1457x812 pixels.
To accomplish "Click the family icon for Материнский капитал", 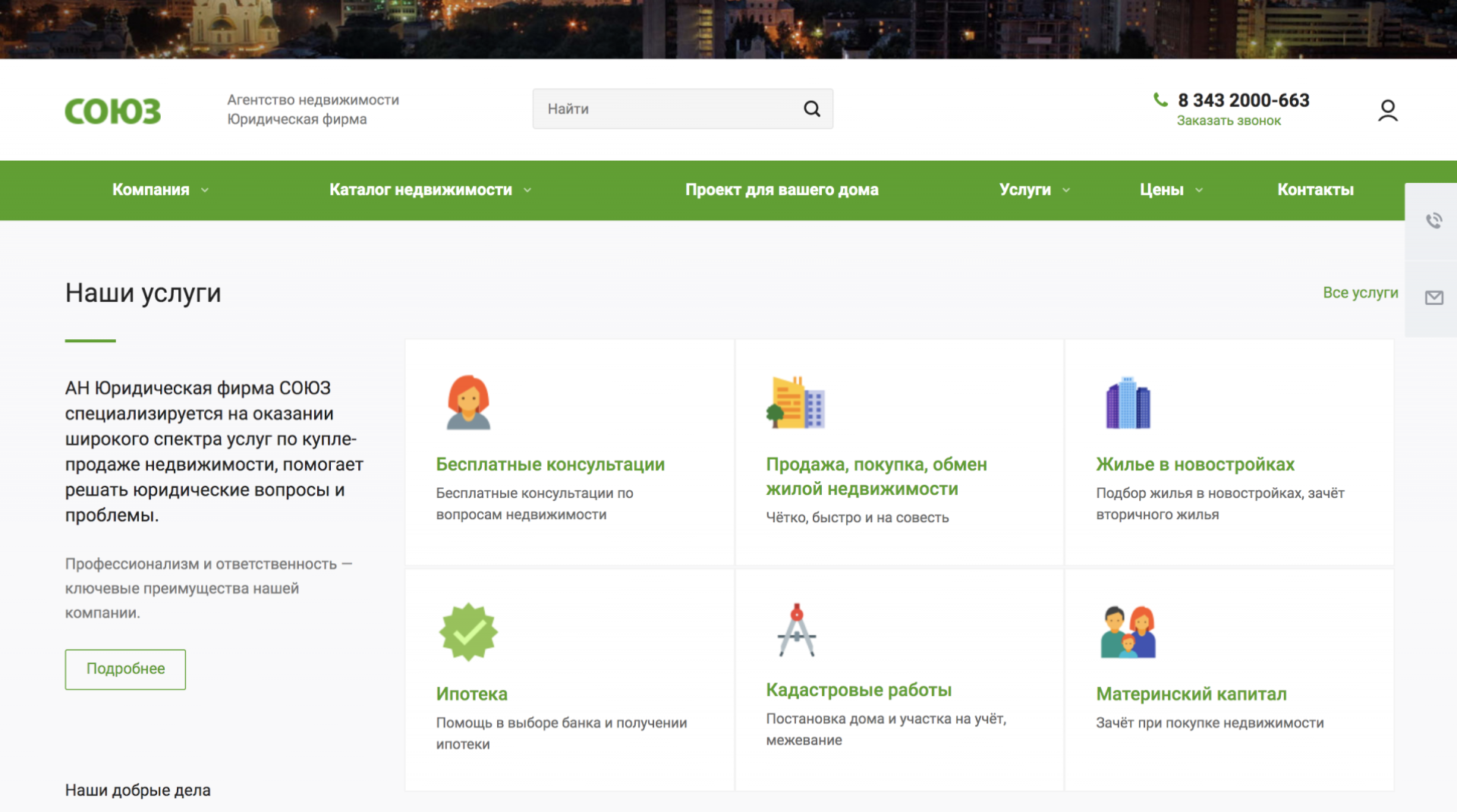I will click(x=1128, y=632).
